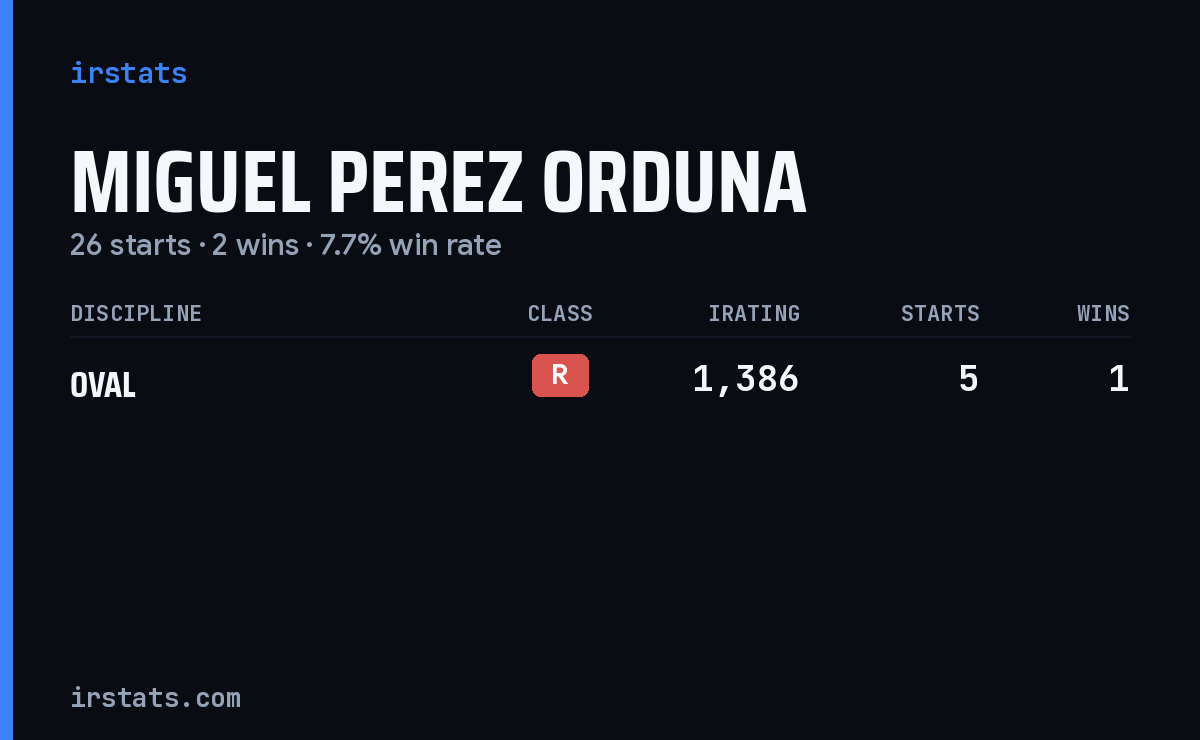Click the oval wins value 1
Screen dimensions: 1200x740
tap(1119, 379)
